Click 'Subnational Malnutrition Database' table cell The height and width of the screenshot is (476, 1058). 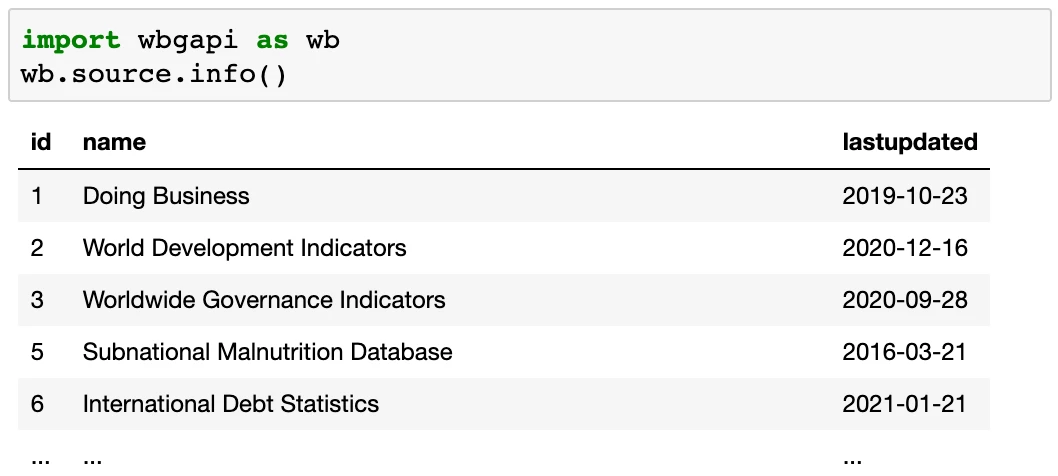point(267,352)
